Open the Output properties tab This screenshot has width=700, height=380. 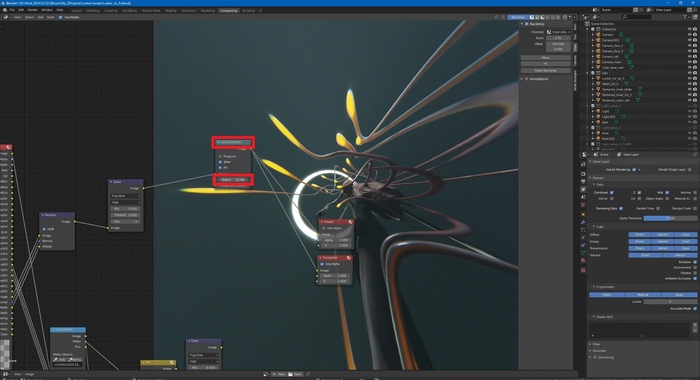coord(583,181)
